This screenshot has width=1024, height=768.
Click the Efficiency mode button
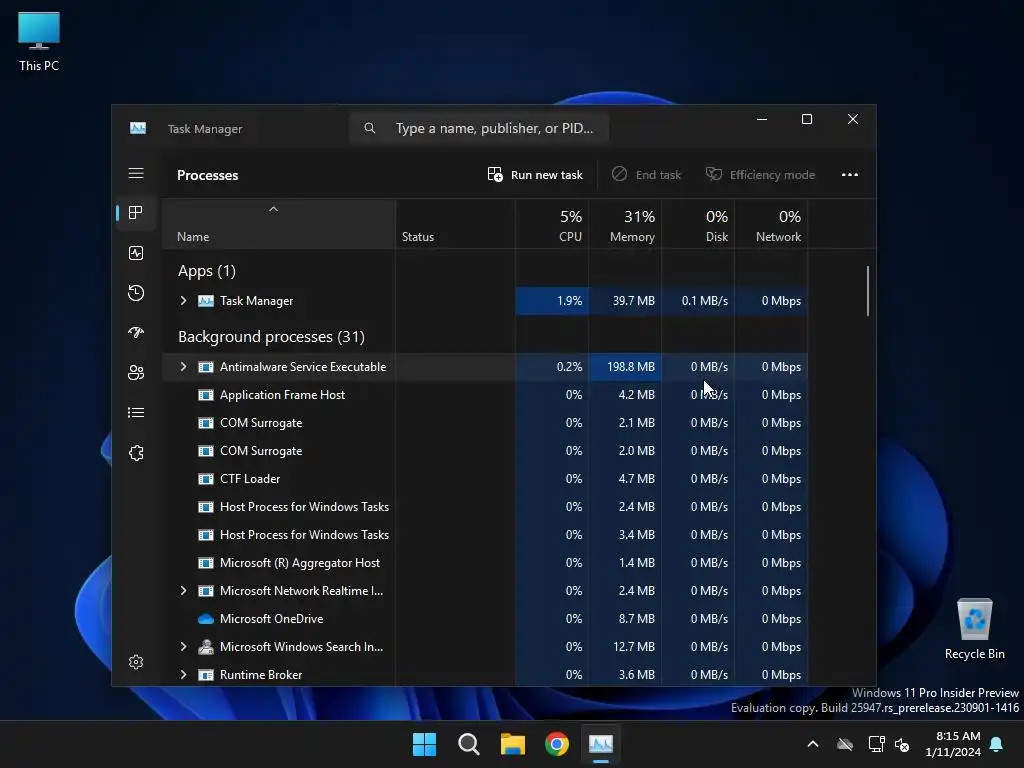(x=760, y=174)
